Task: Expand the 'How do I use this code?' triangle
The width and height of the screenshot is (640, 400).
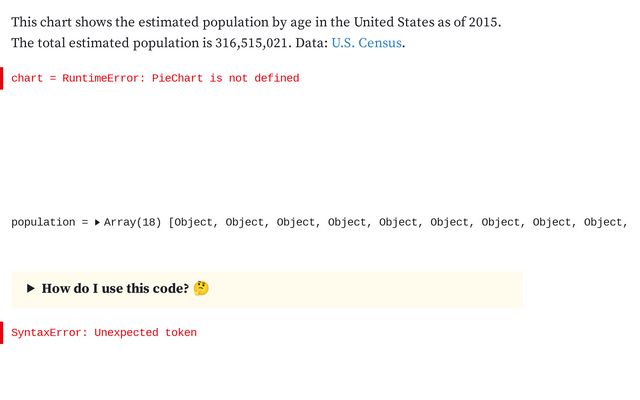Action: click(x=31, y=289)
